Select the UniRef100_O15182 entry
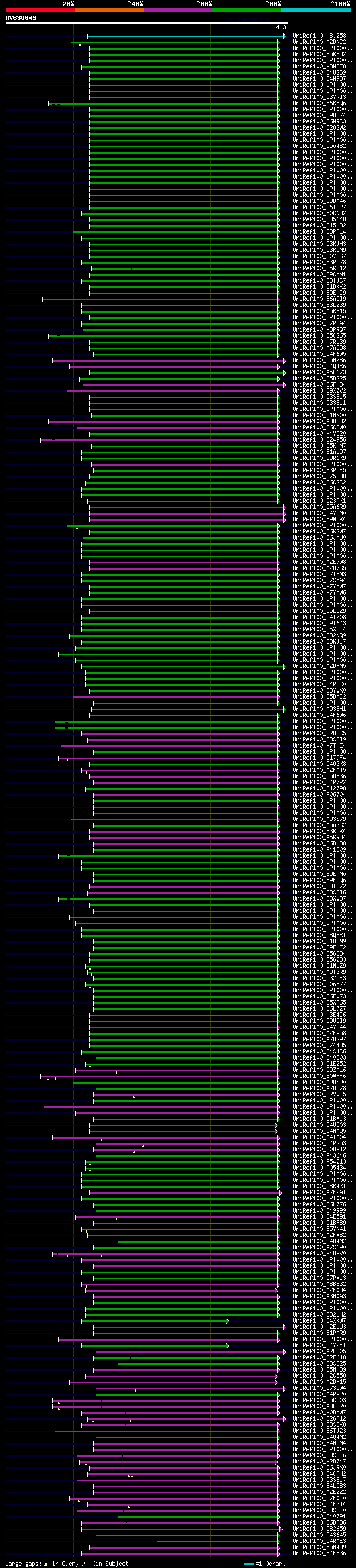 [319, 226]
